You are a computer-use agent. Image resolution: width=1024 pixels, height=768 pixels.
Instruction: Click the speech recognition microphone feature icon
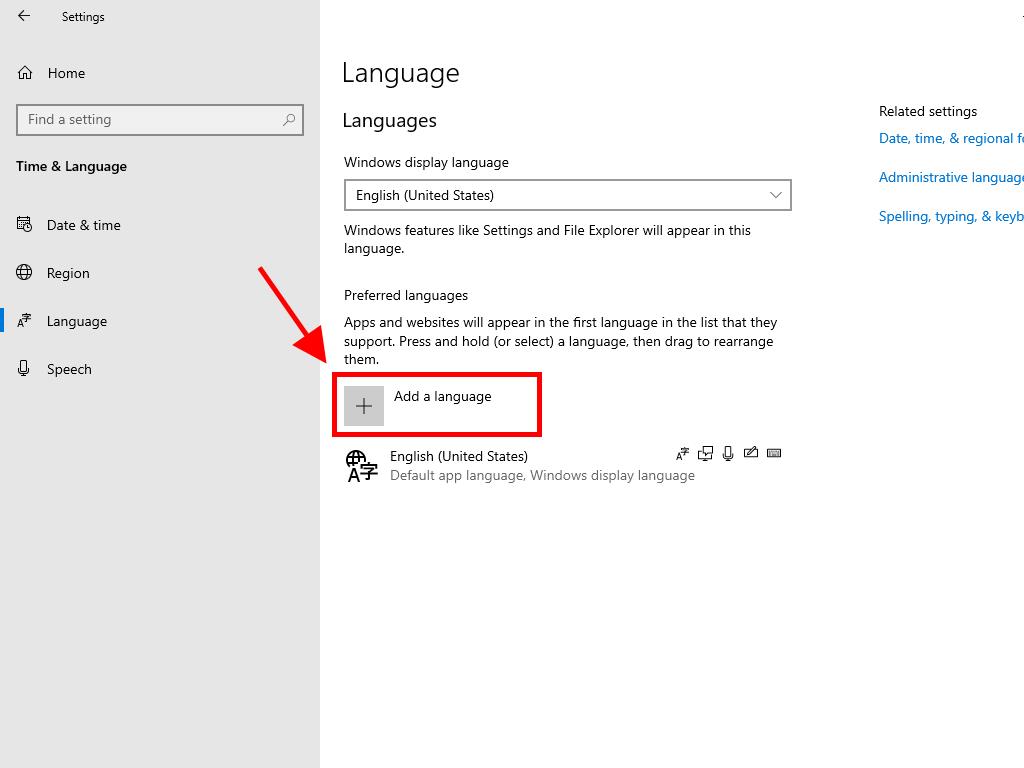click(728, 453)
